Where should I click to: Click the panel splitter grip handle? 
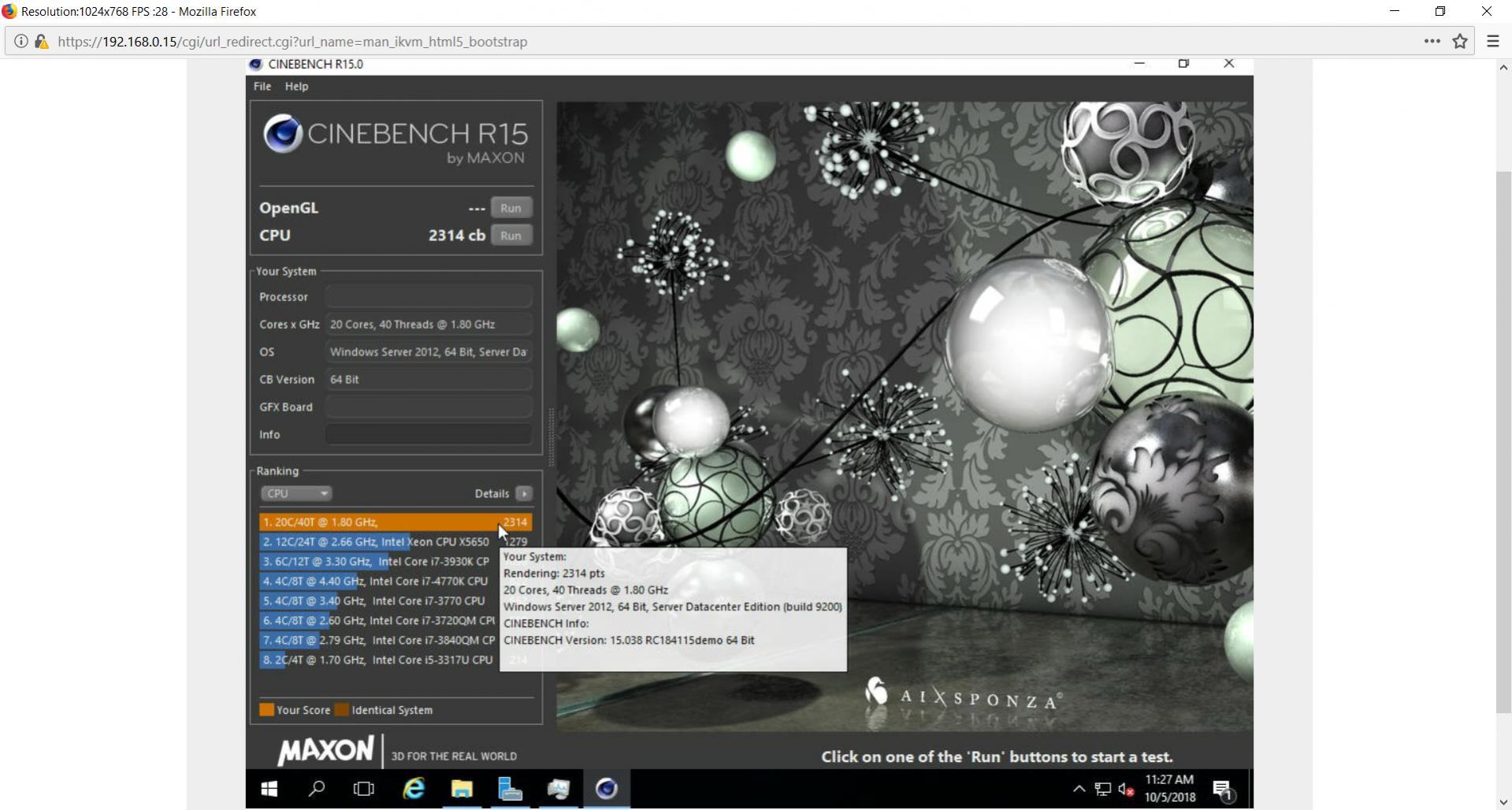click(x=551, y=437)
